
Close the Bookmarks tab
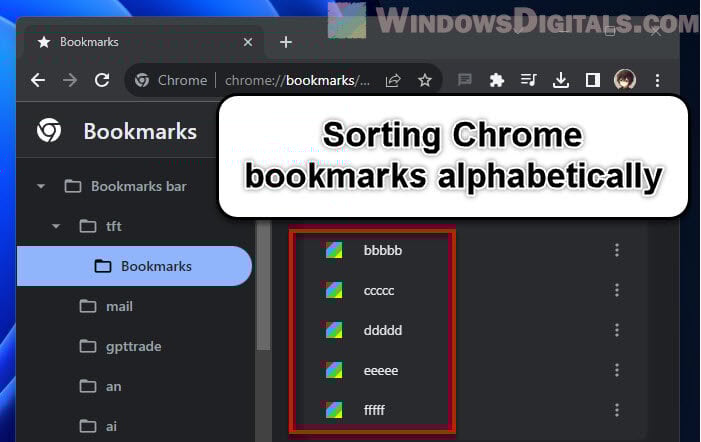pyautogui.click(x=248, y=42)
